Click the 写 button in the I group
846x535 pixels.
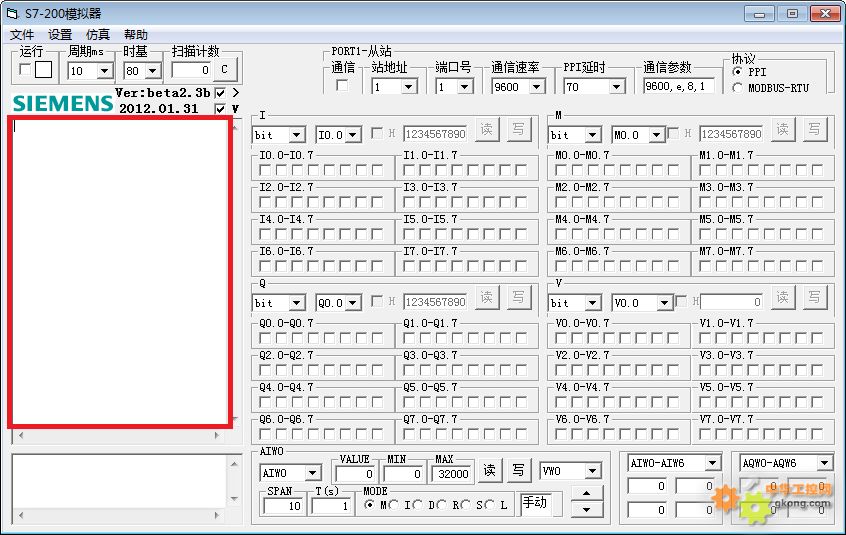pos(518,129)
